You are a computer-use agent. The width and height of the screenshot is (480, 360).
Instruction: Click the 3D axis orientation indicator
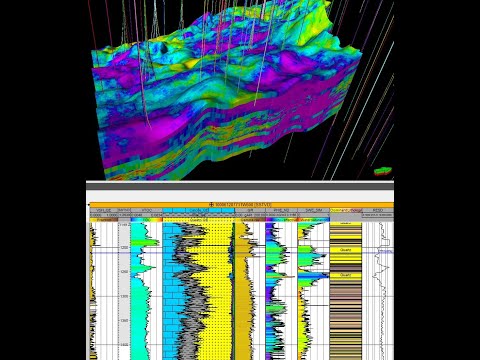pos(383,171)
